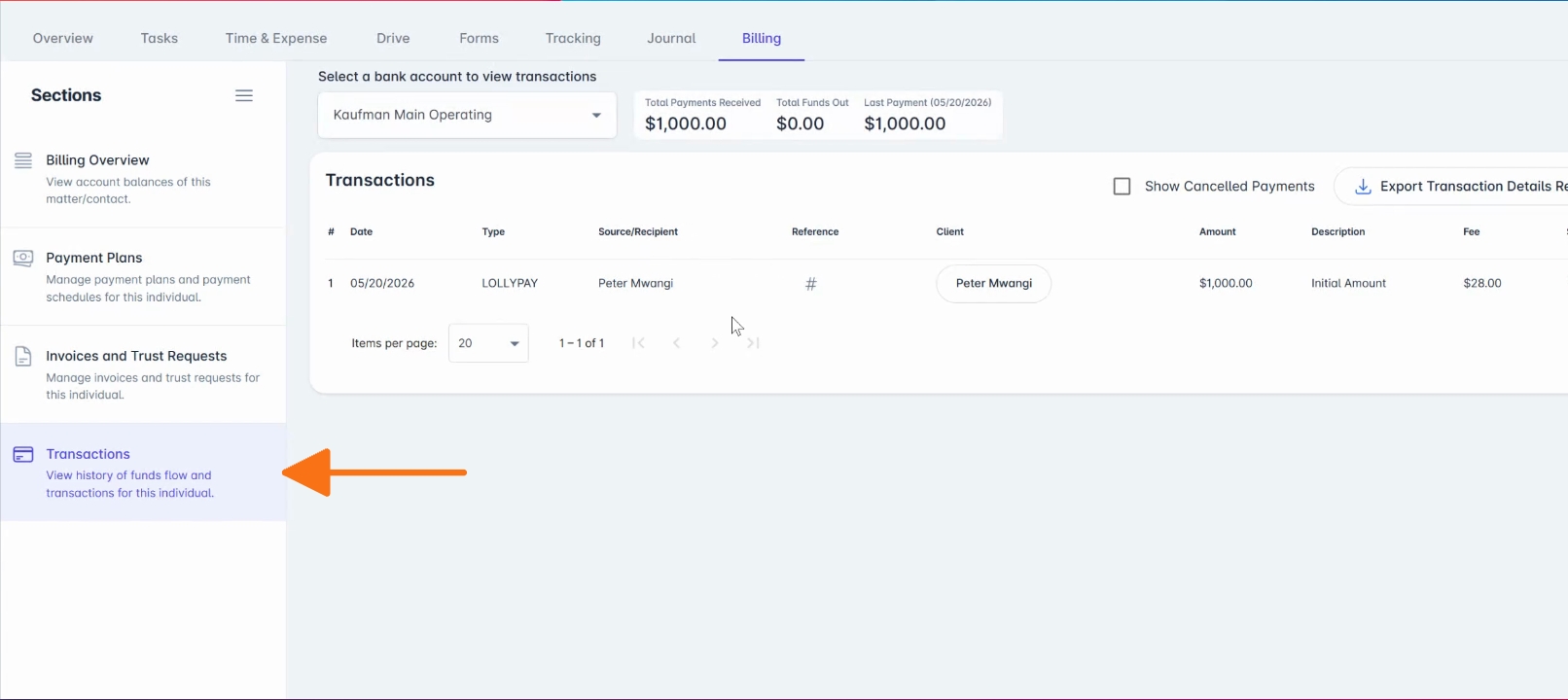Screen dimensions: 1568x700
Task: Click the $28.00 fee cell
Action: 1482,284
